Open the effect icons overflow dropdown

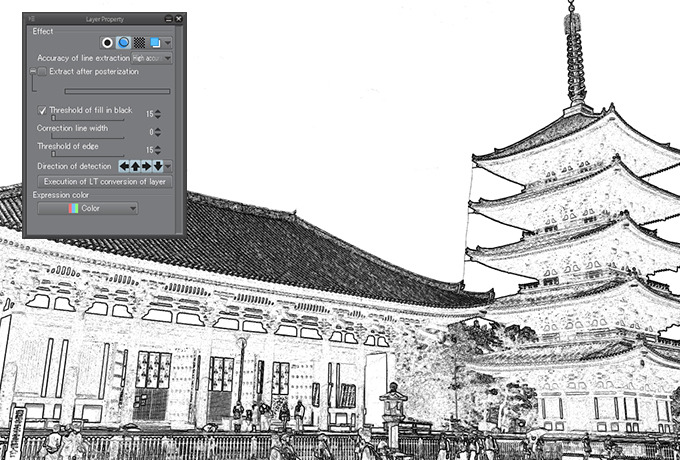pyautogui.click(x=168, y=42)
